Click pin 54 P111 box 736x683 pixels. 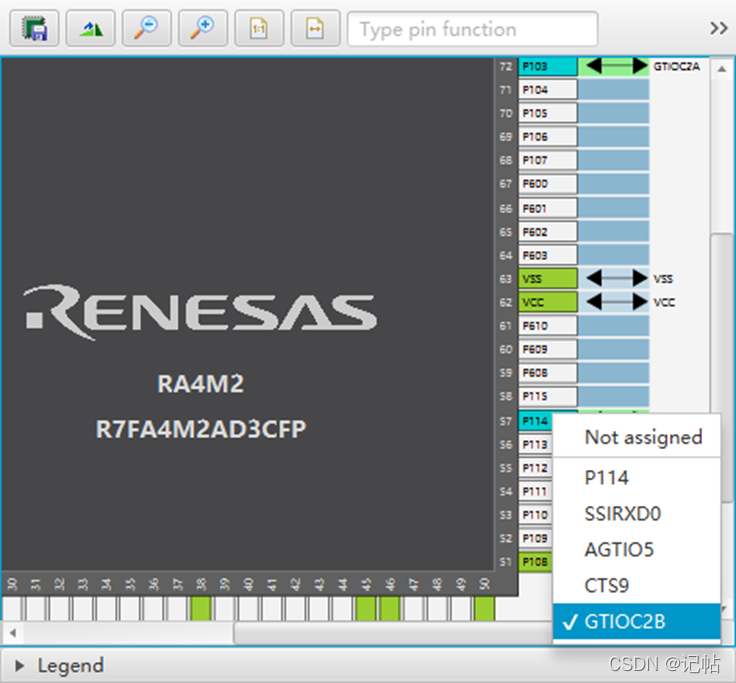point(536,491)
